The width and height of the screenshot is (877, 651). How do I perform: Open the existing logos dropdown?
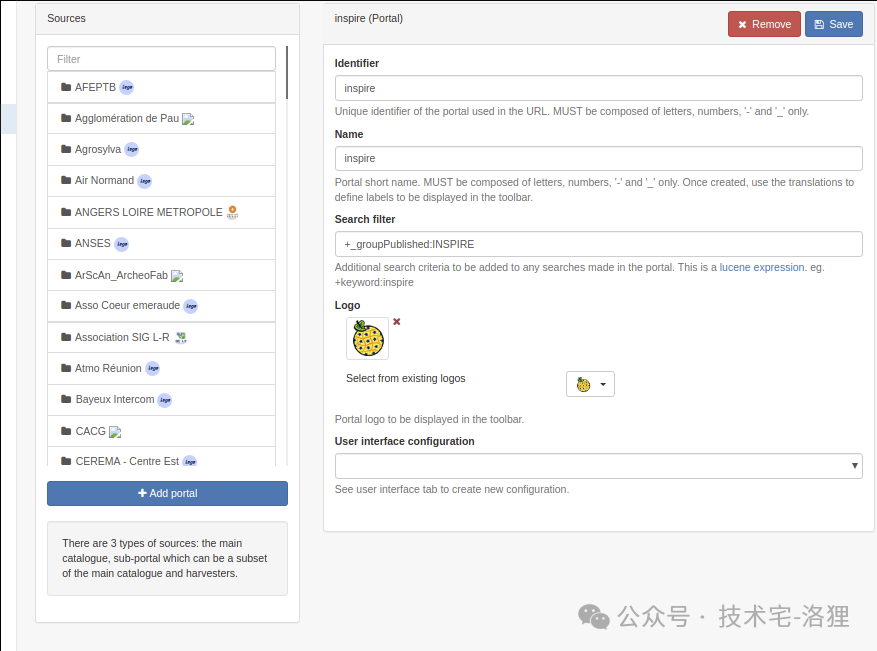click(590, 384)
